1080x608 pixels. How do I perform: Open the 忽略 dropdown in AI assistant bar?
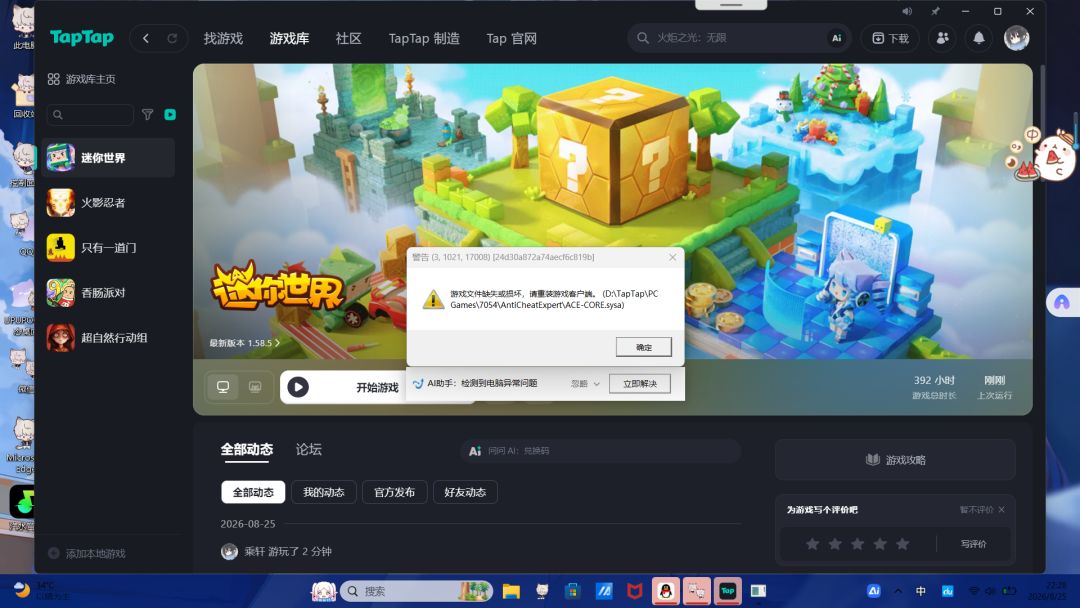(x=585, y=384)
